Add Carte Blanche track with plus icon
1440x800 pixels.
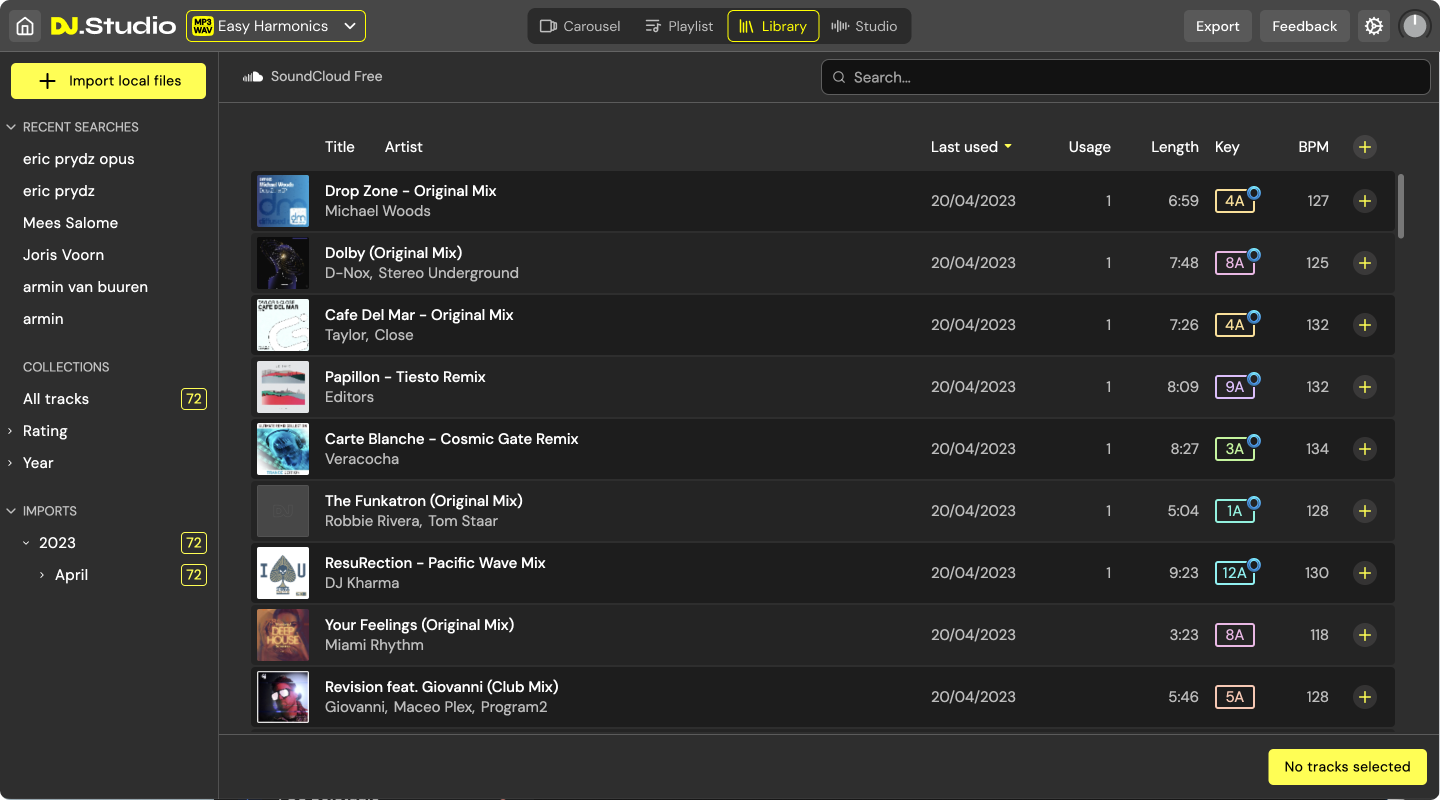[x=1365, y=449]
